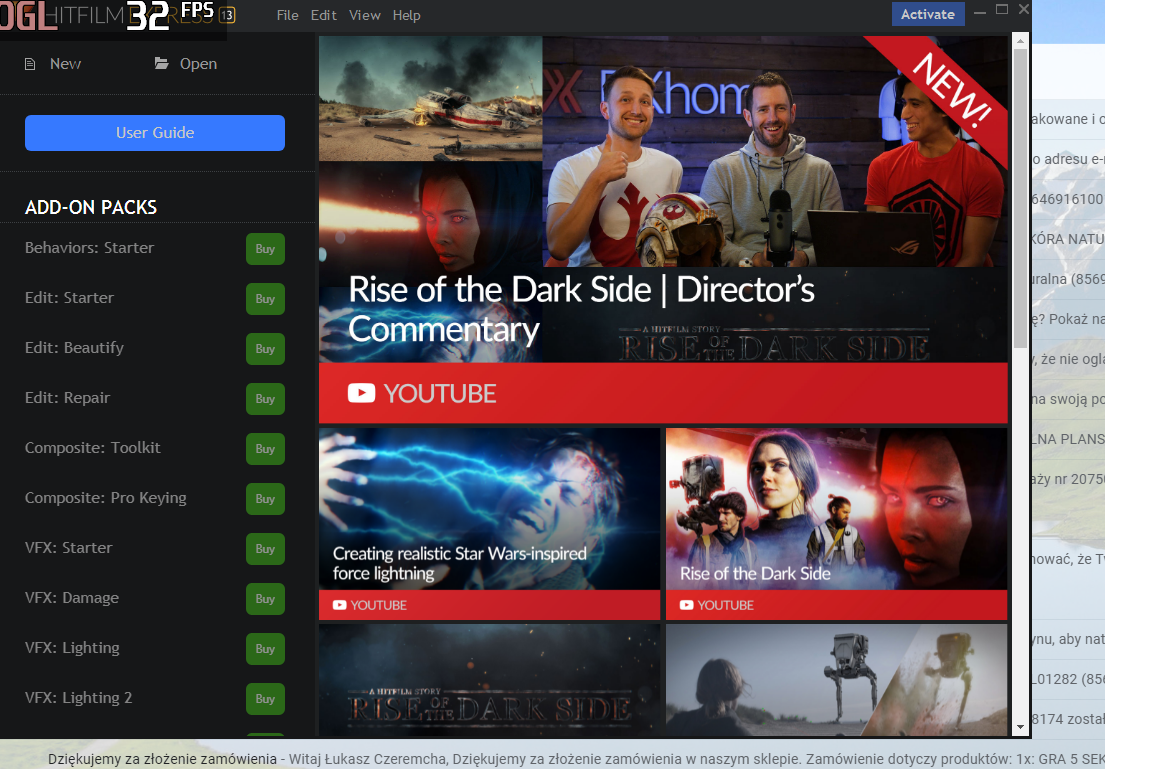Click the New project page icon

(30, 64)
